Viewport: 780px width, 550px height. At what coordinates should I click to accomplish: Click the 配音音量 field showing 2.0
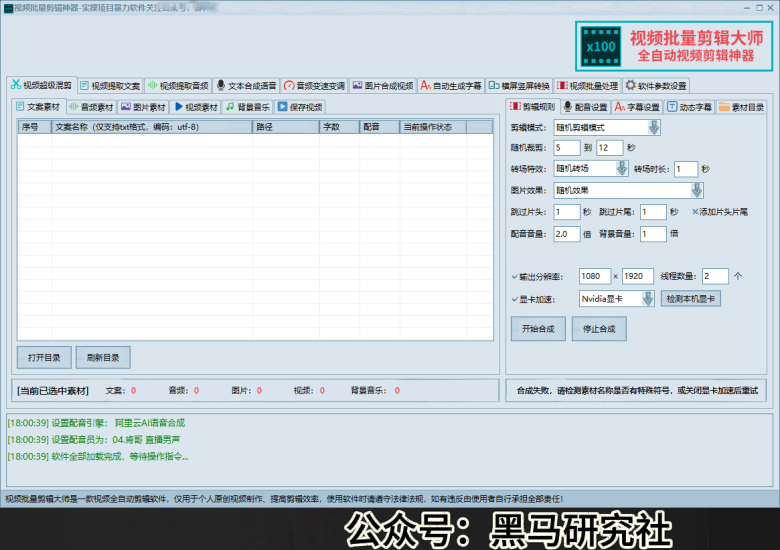pos(567,234)
